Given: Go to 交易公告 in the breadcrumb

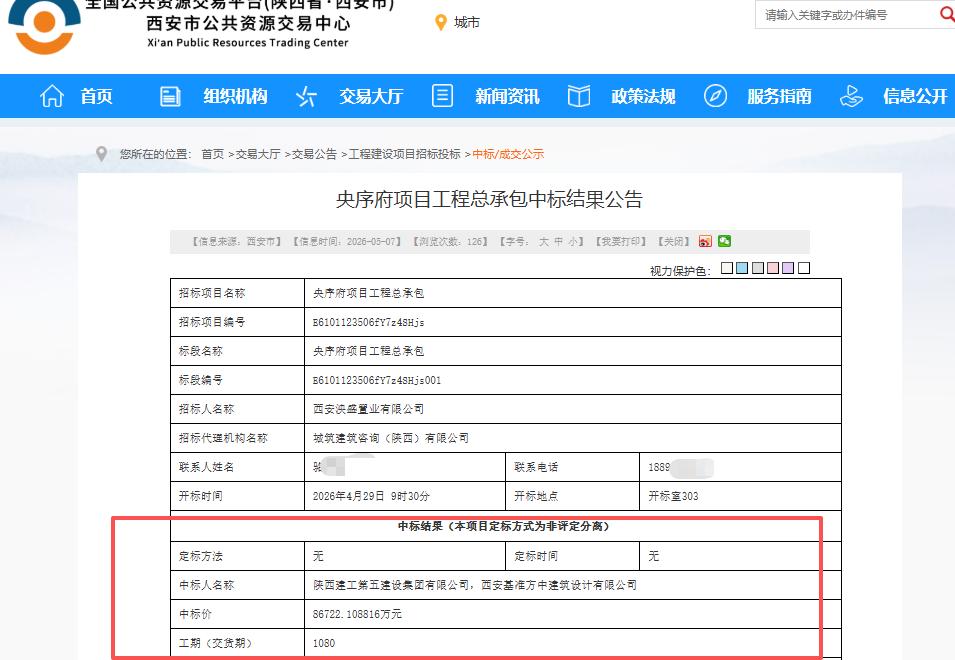Looking at the screenshot, I should (314, 154).
